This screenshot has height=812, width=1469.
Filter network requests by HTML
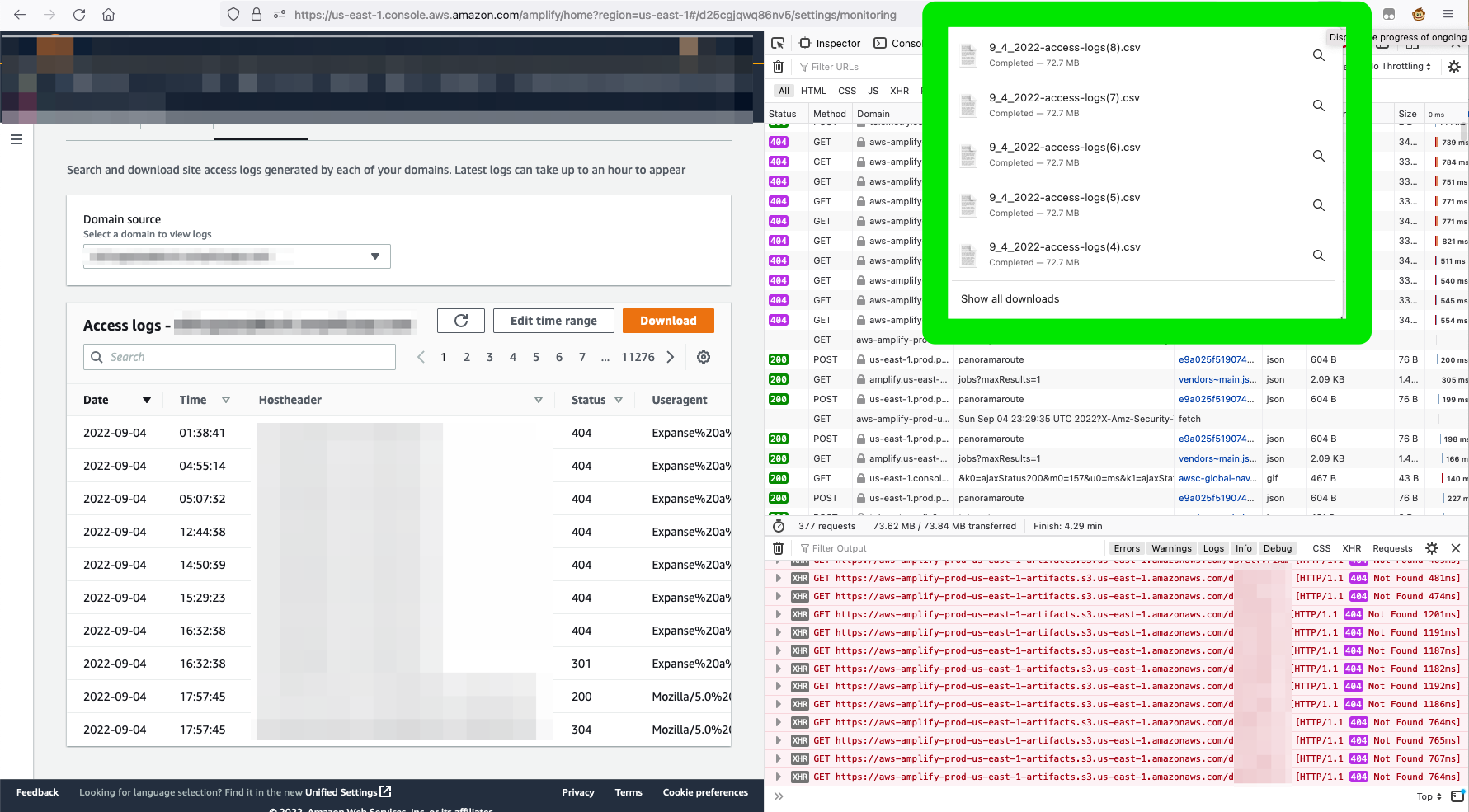click(x=813, y=91)
